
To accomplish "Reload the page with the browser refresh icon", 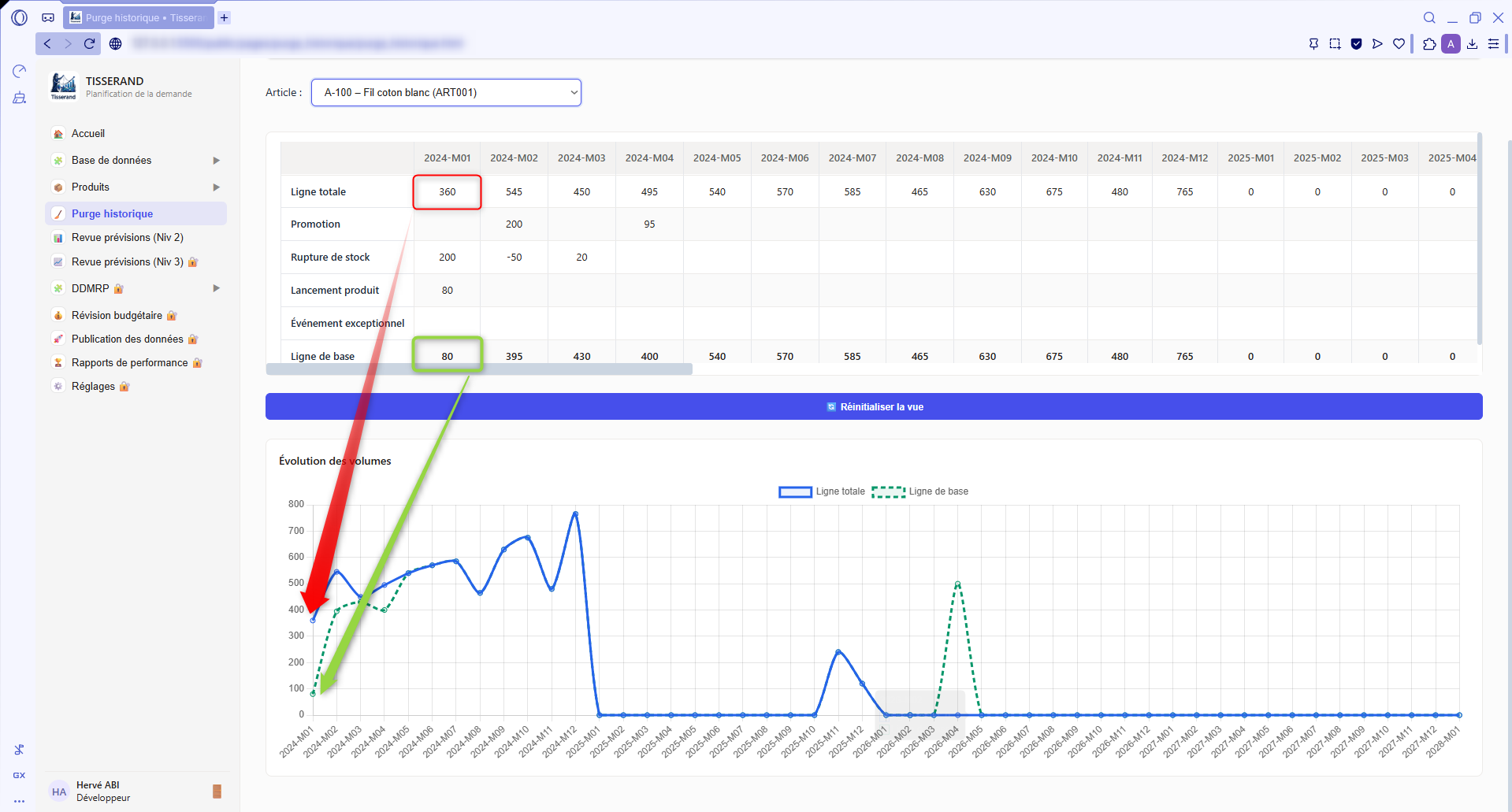I will point(89,44).
